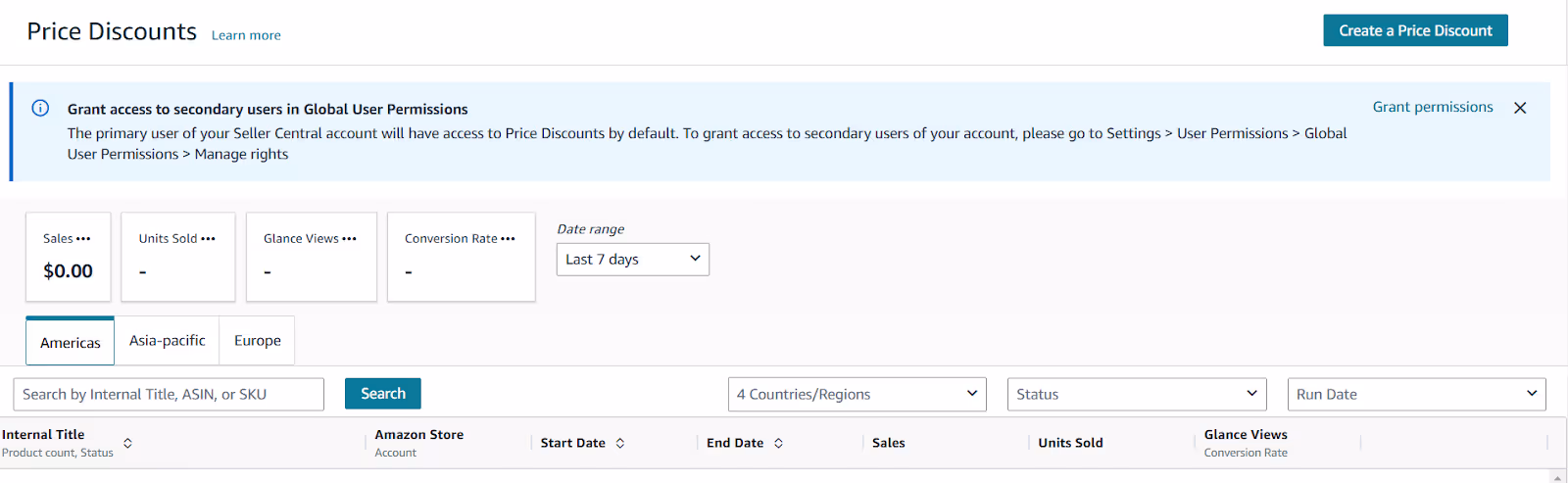Viewport: 1568px width, 483px height.
Task: Click the Search button
Action: pos(383,394)
